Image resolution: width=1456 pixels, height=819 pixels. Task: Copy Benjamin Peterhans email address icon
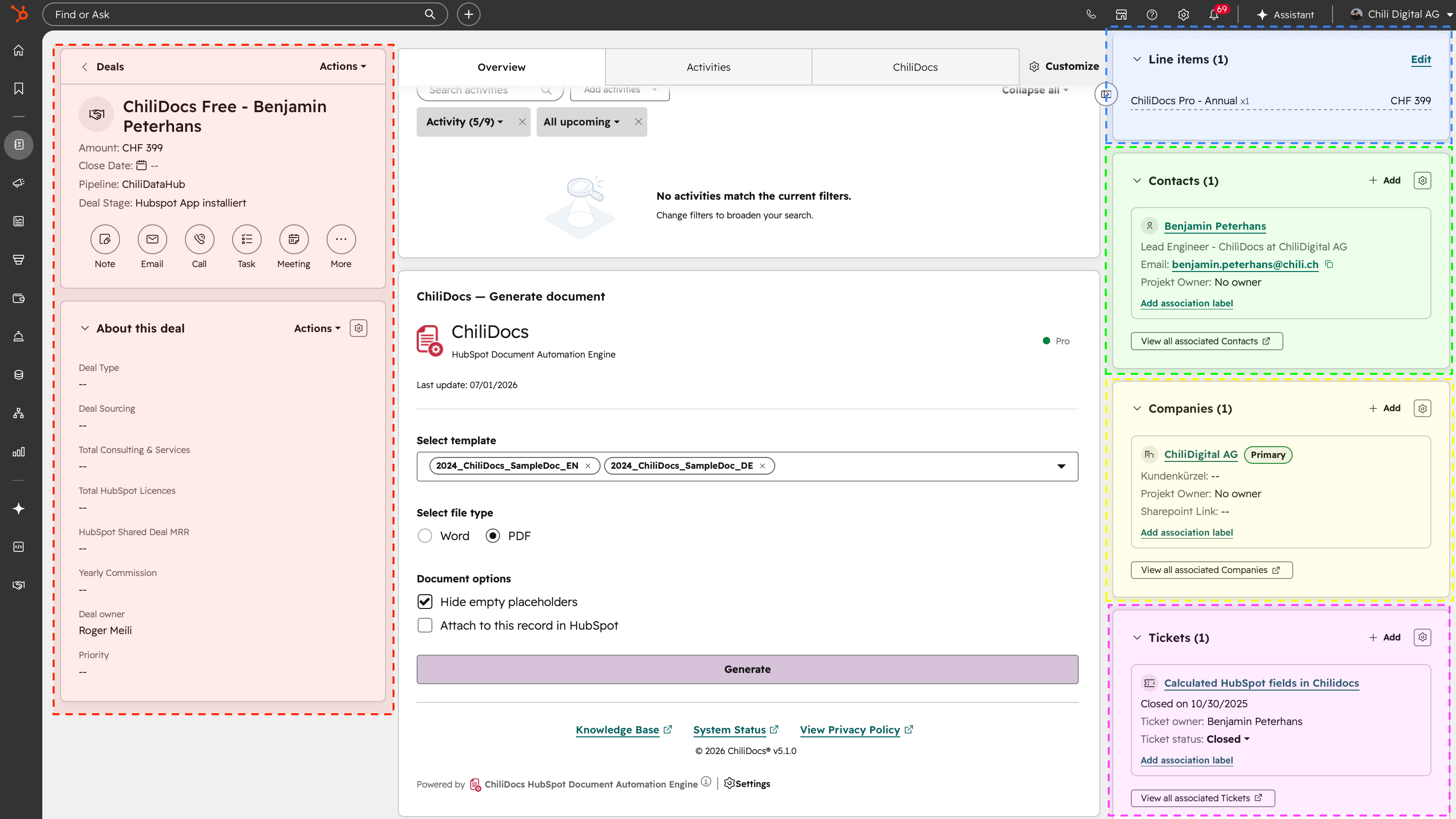1330,264
